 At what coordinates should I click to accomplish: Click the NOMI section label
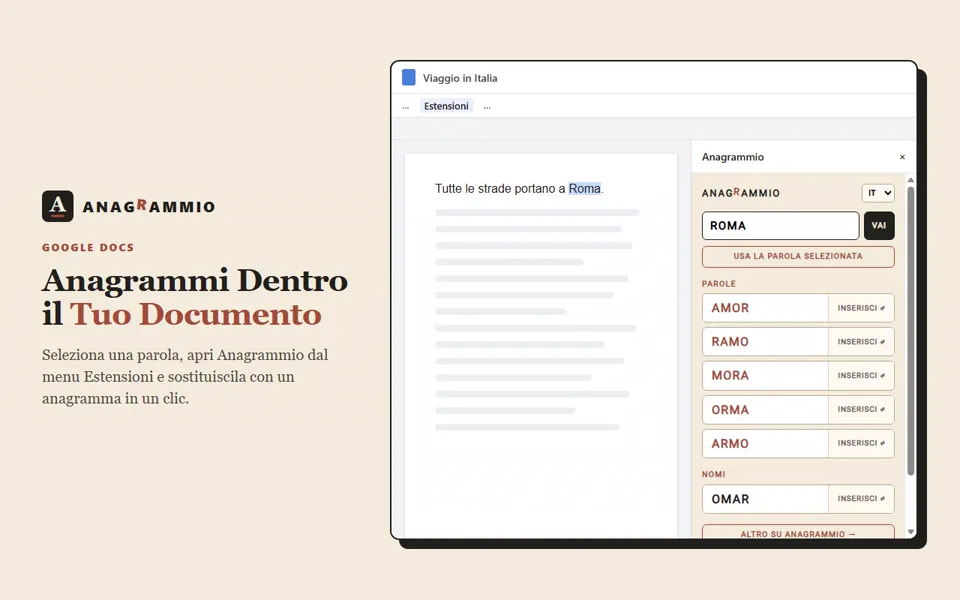(713, 474)
